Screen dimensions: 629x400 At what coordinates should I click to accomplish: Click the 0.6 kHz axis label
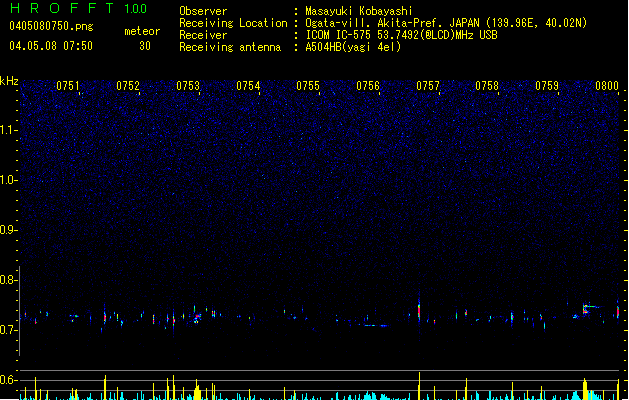[8, 380]
